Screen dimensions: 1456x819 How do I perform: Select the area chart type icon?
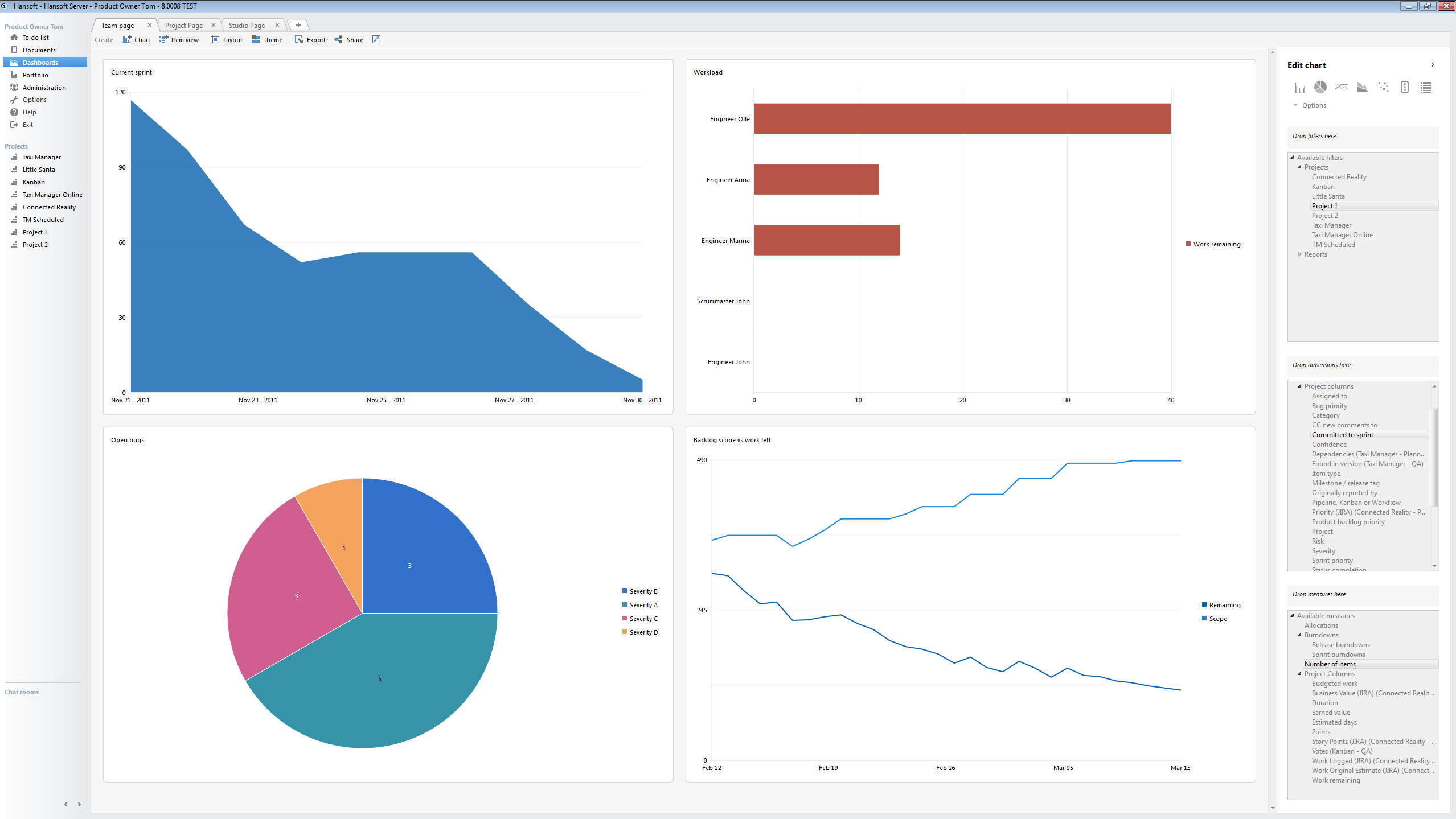pos(1362,87)
